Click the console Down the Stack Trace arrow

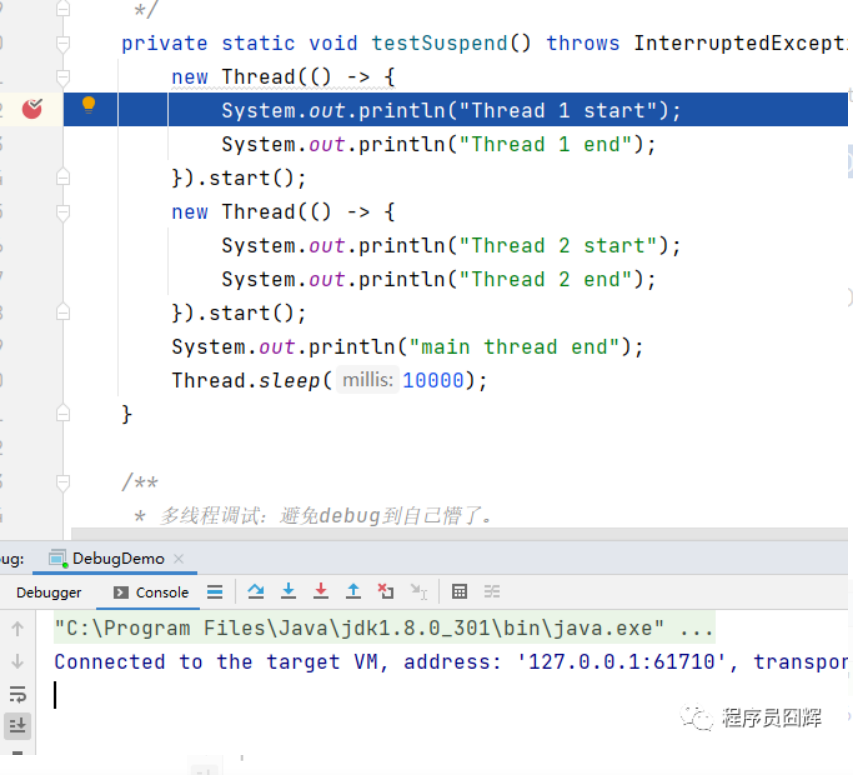point(17,662)
